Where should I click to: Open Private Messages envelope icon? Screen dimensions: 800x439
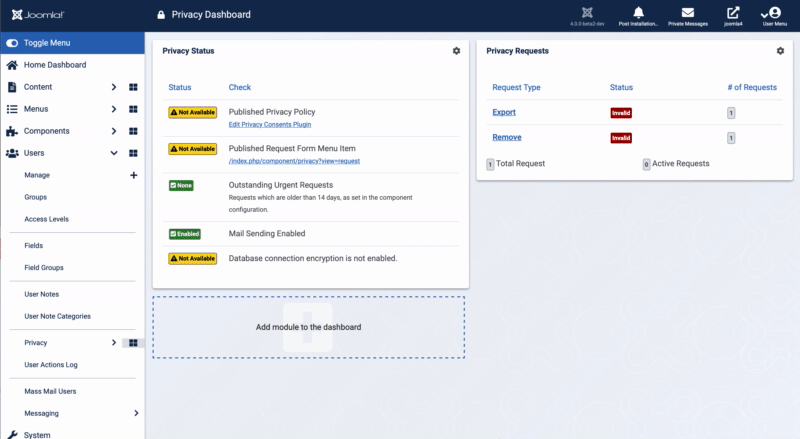pyautogui.click(x=688, y=13)
